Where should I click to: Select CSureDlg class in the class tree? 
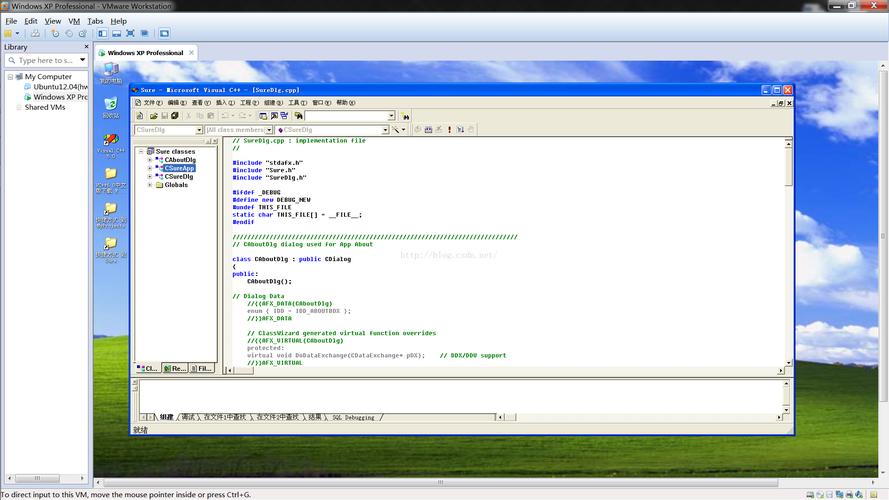pyautogui.click(x=179, y=176)
